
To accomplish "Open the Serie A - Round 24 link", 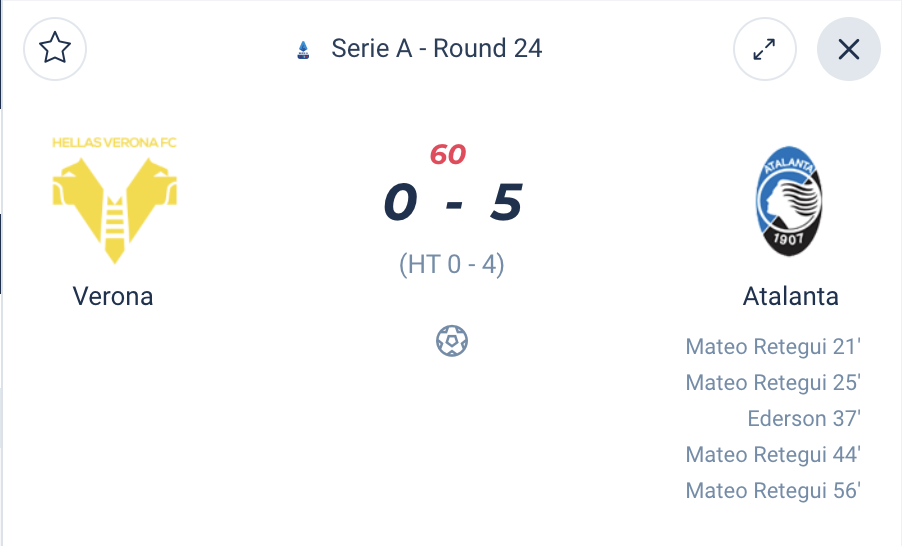I will (x=436, y=48).
